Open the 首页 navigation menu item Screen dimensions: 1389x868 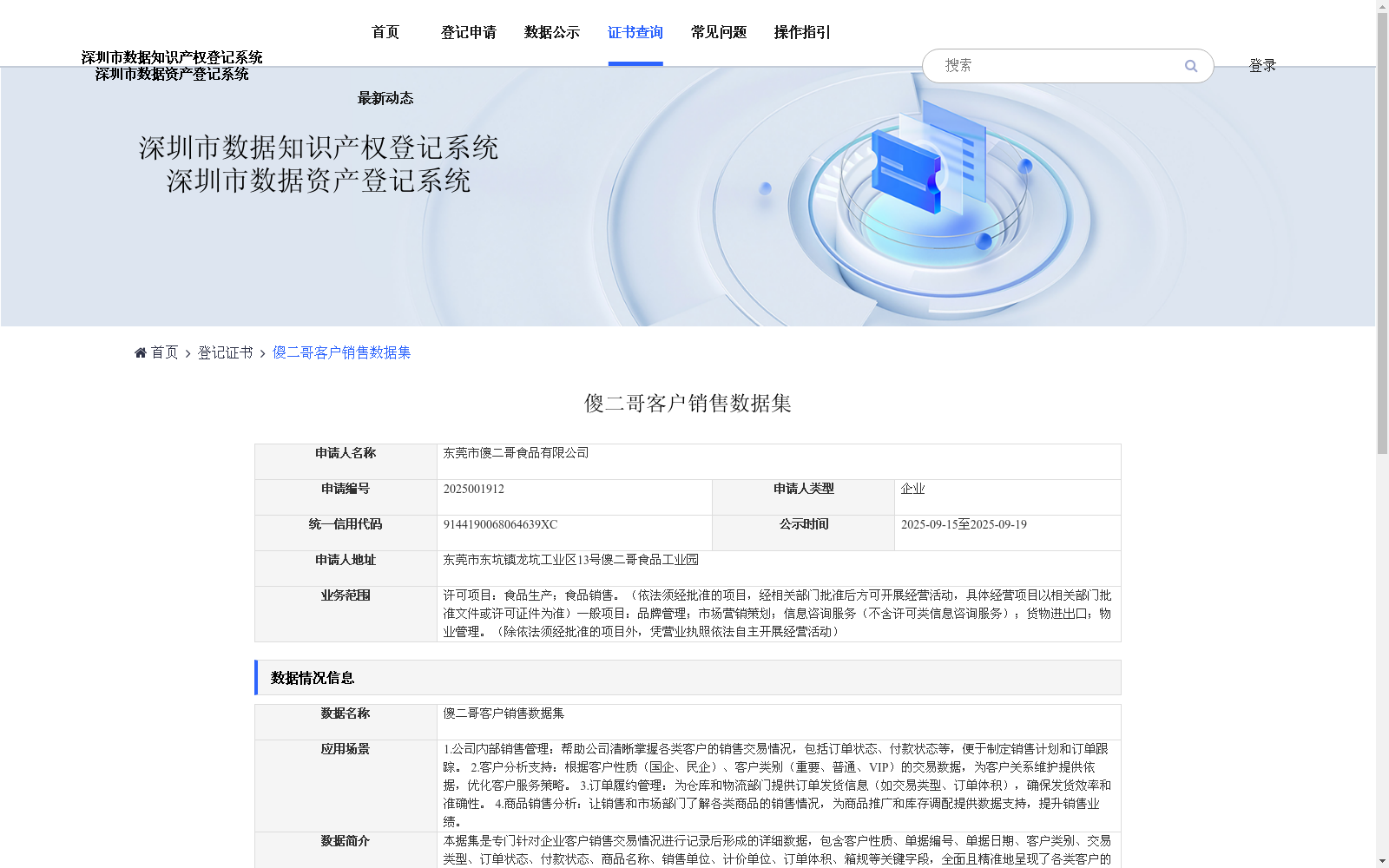pyautogui.click(x=385, y=32)
